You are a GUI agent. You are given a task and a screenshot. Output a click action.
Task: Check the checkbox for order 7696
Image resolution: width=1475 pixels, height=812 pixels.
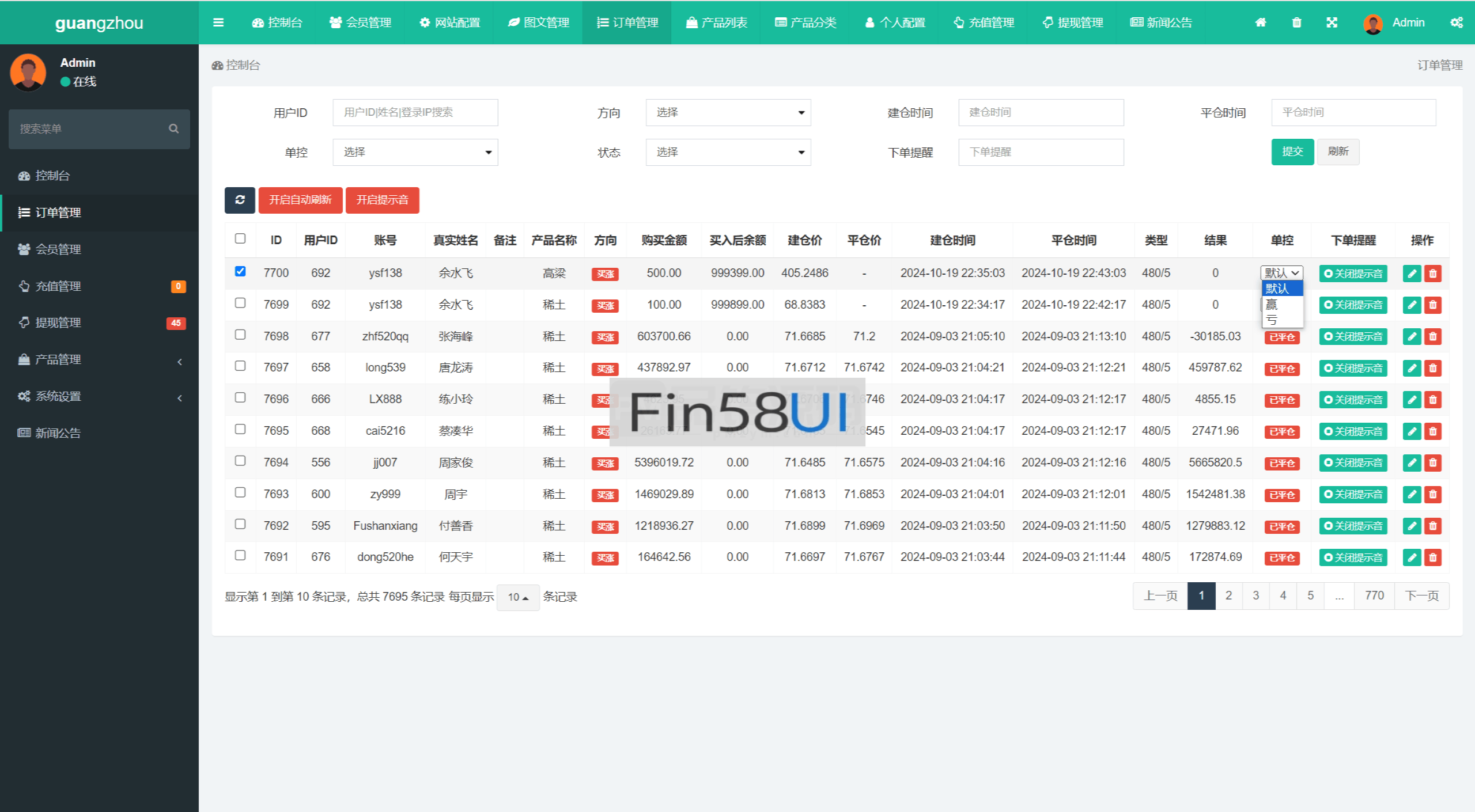tap(240, 398)
